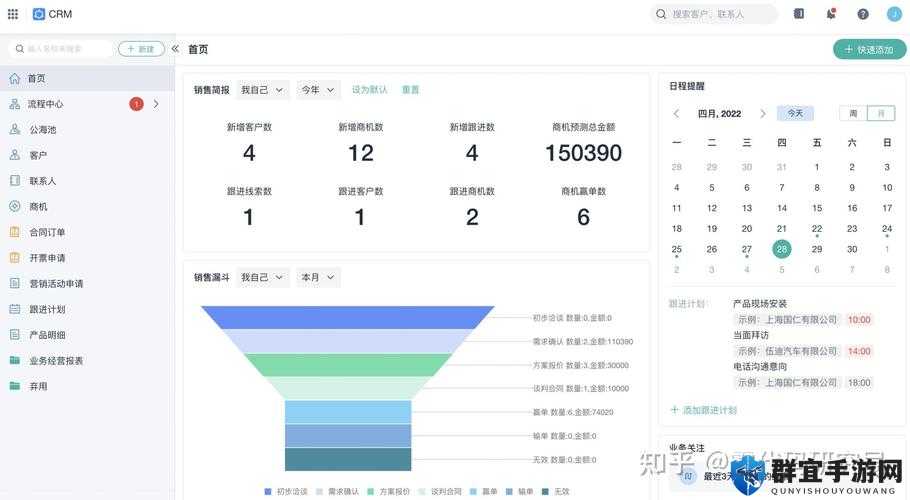Expand 流程中心 with its arrow
Screen dimensions: 910x500
[156, 104]
